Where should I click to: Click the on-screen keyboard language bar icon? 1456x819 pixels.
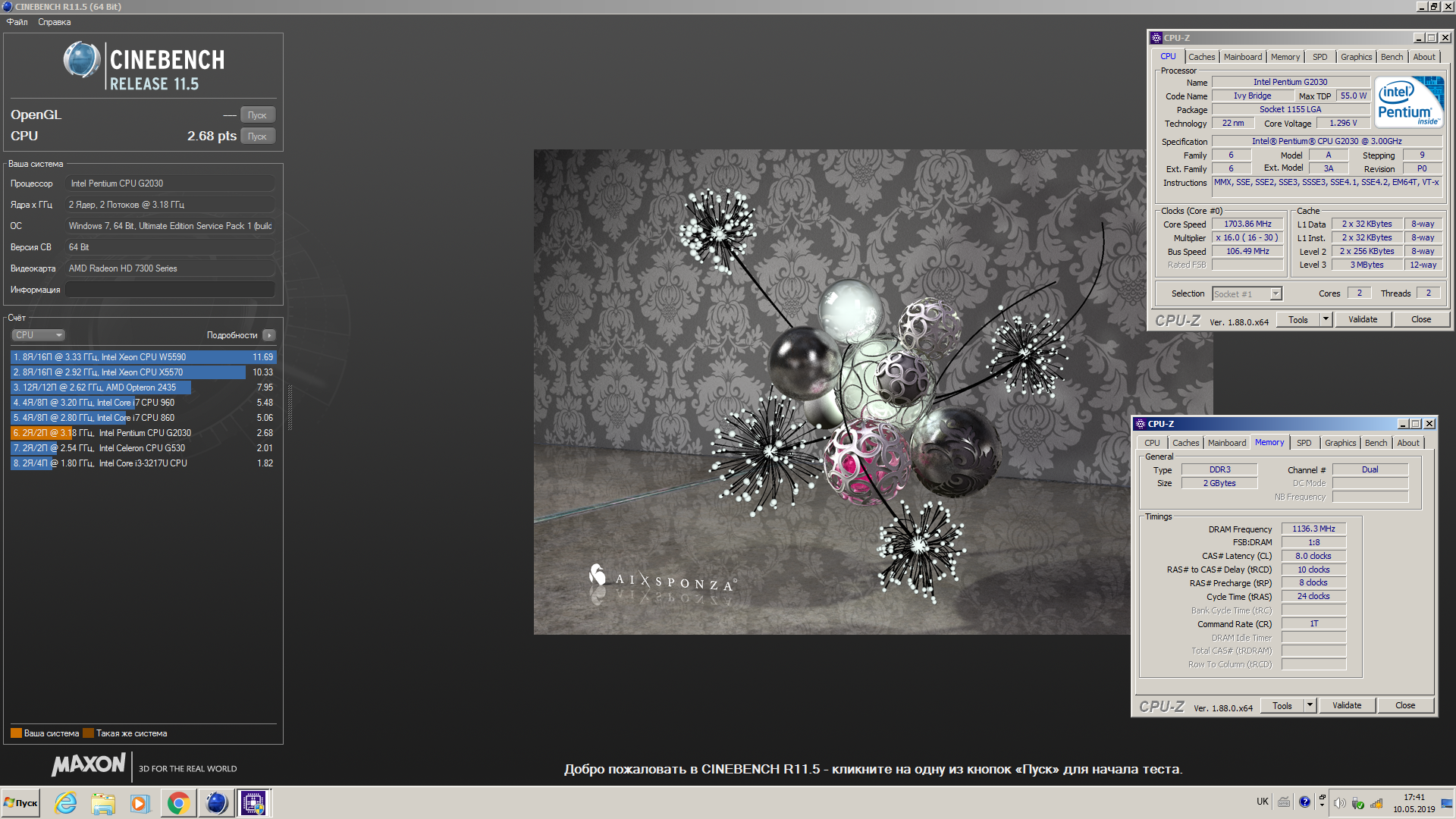click(1284, 802)
